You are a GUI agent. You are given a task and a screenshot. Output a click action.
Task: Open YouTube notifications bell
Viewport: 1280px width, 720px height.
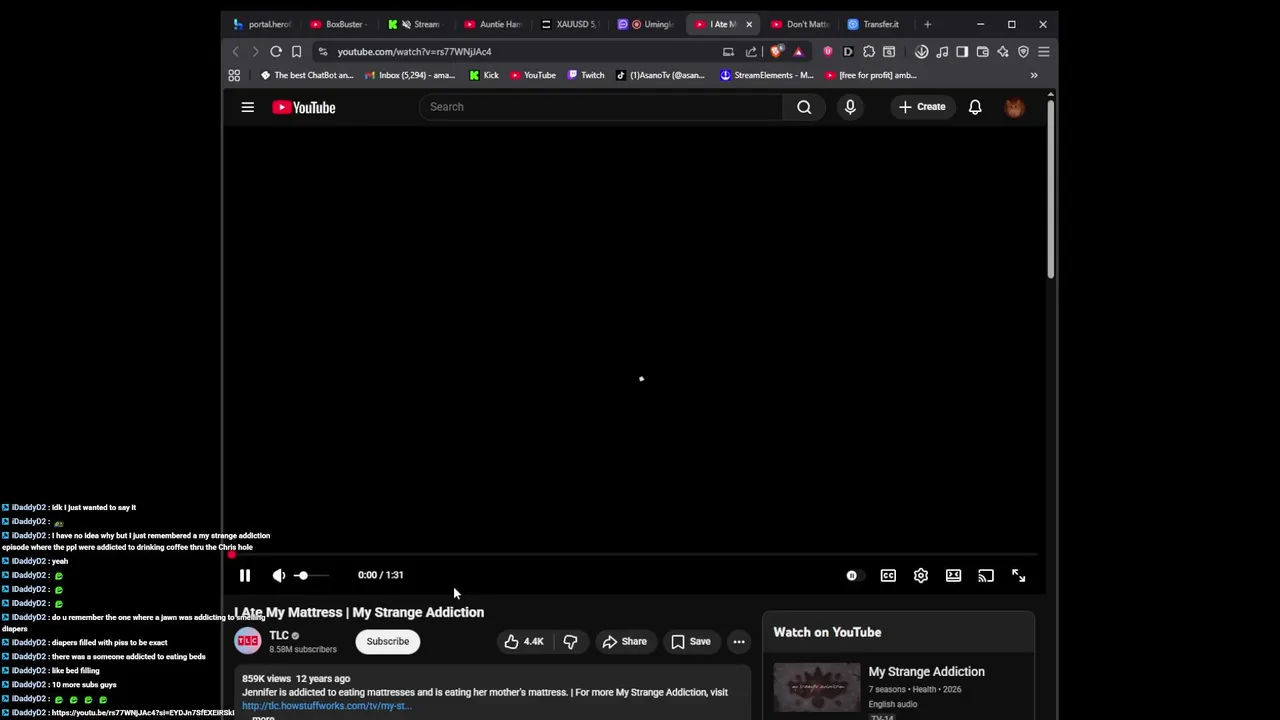point(975,107)
